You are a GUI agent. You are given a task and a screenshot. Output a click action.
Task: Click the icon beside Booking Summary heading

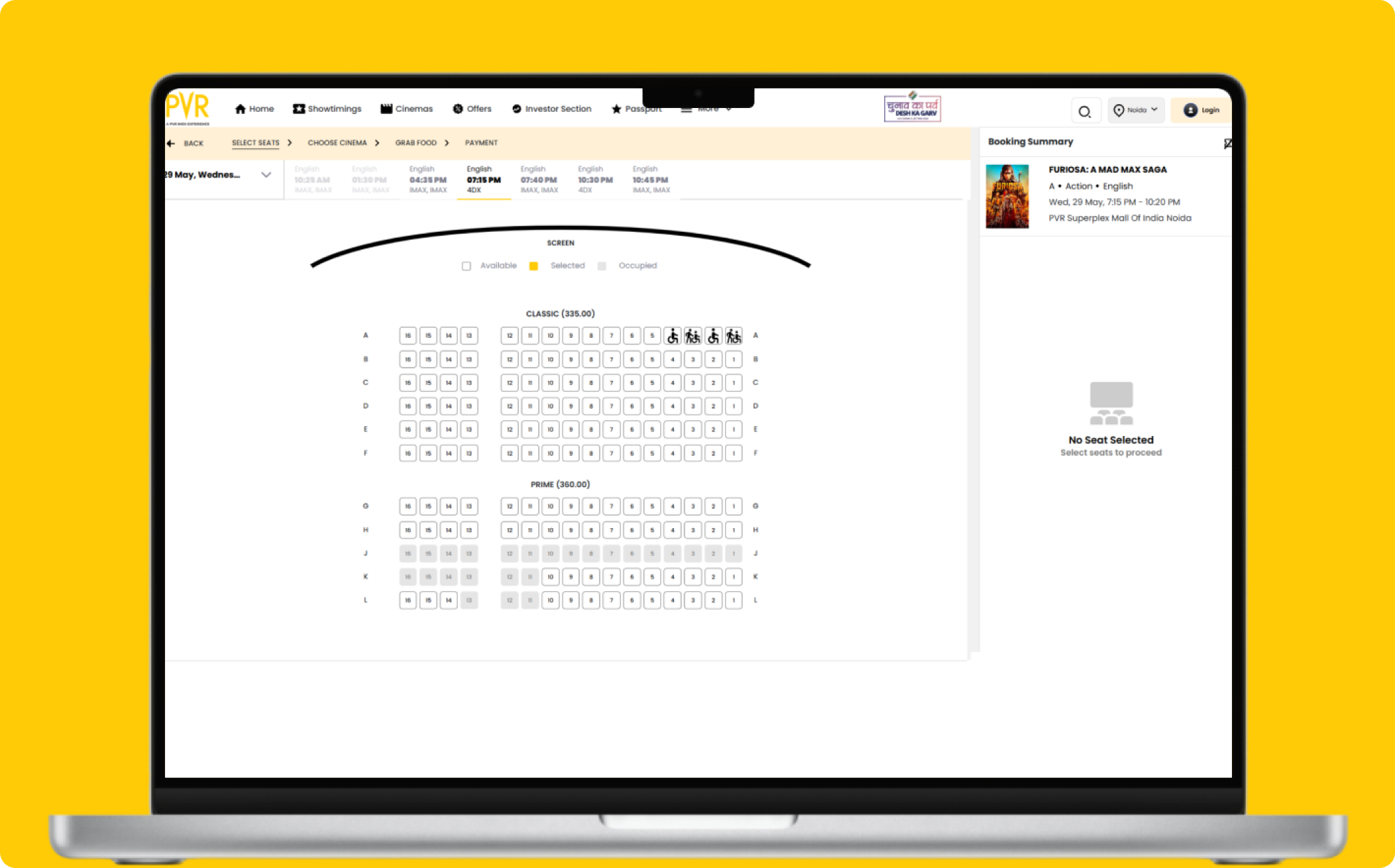click(1227, 143)
